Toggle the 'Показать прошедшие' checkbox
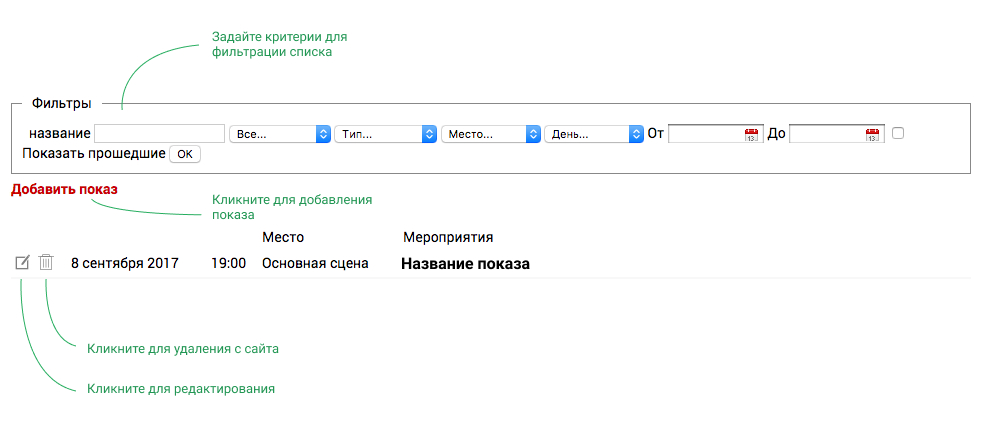The height and width of the screenshot is (422, 983). (x=898, y=133)
